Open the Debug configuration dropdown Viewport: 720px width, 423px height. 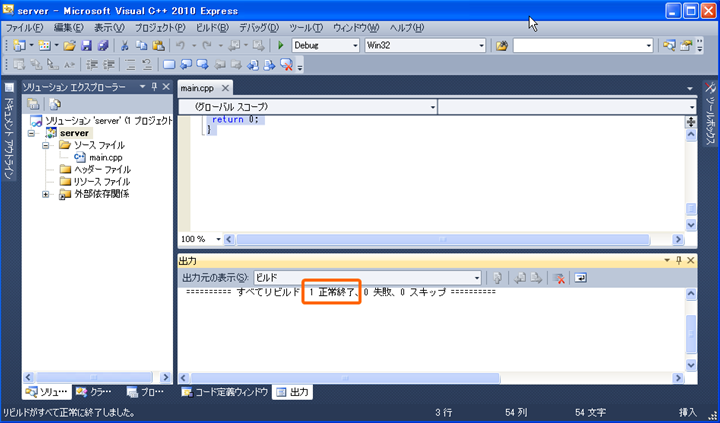point(355,45)
